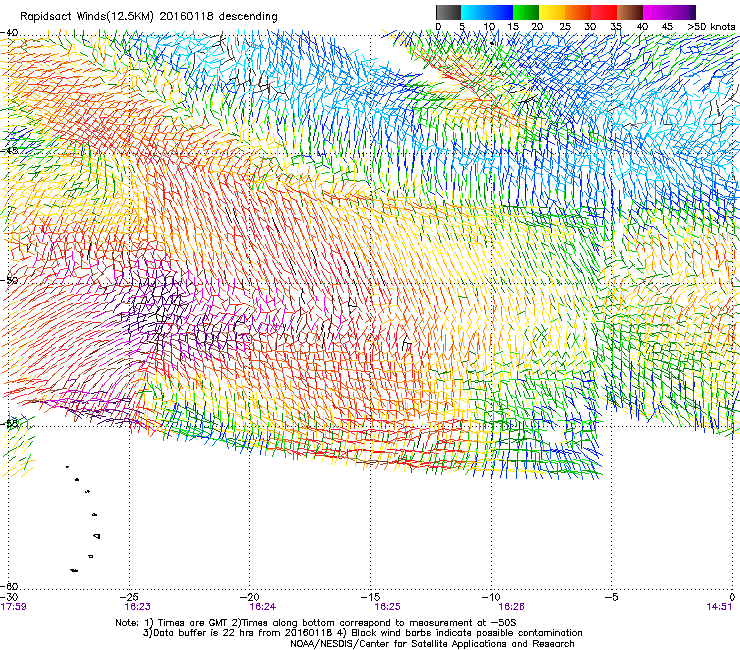Viewport: 740px width, 650px height.
Task: Click the "Rapidscat Winds(12.5KM)" title text
Action: tap(87, 17)
